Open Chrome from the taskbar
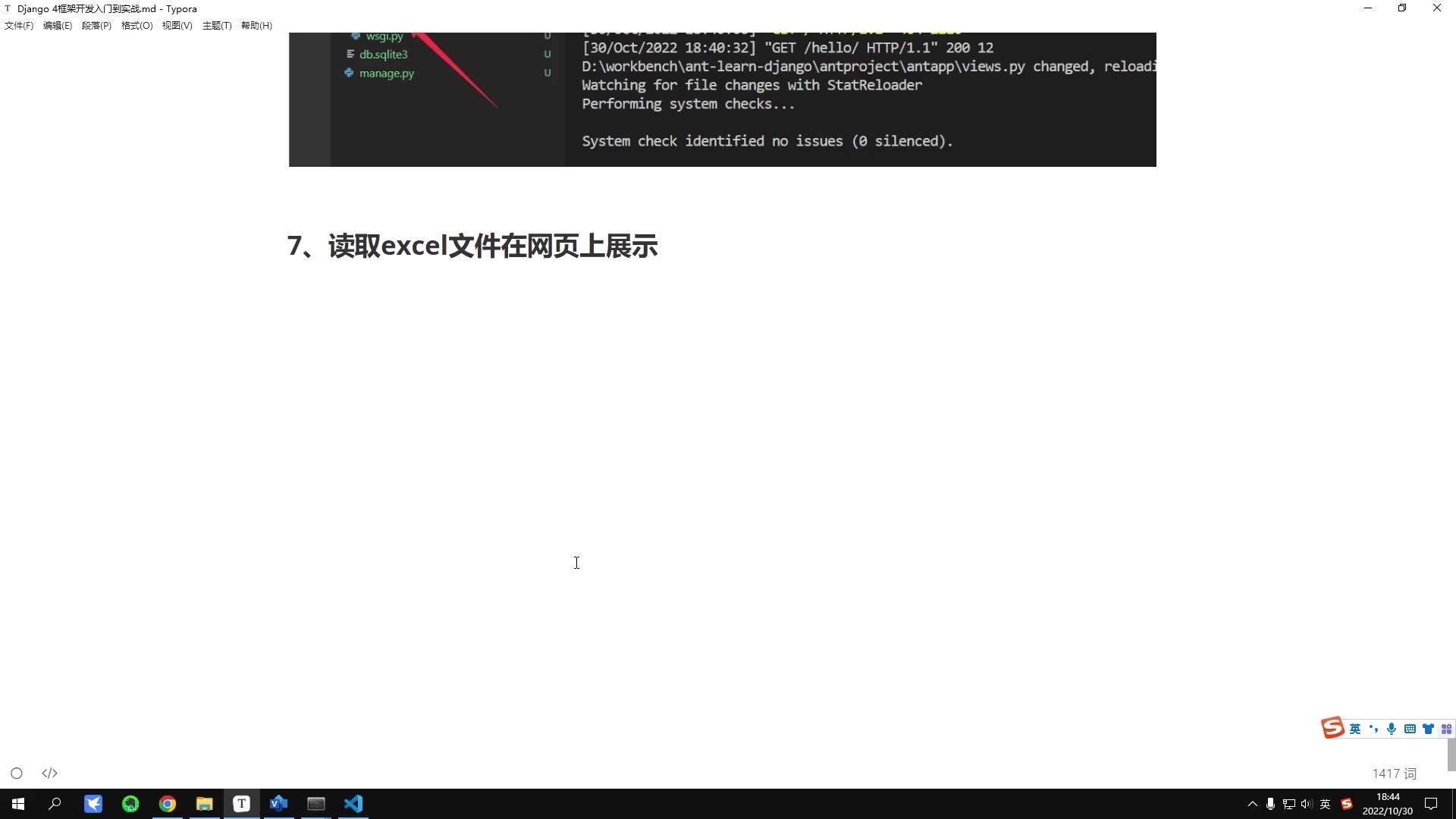This screenshot has width=1456, height=819. pos(168,804)
